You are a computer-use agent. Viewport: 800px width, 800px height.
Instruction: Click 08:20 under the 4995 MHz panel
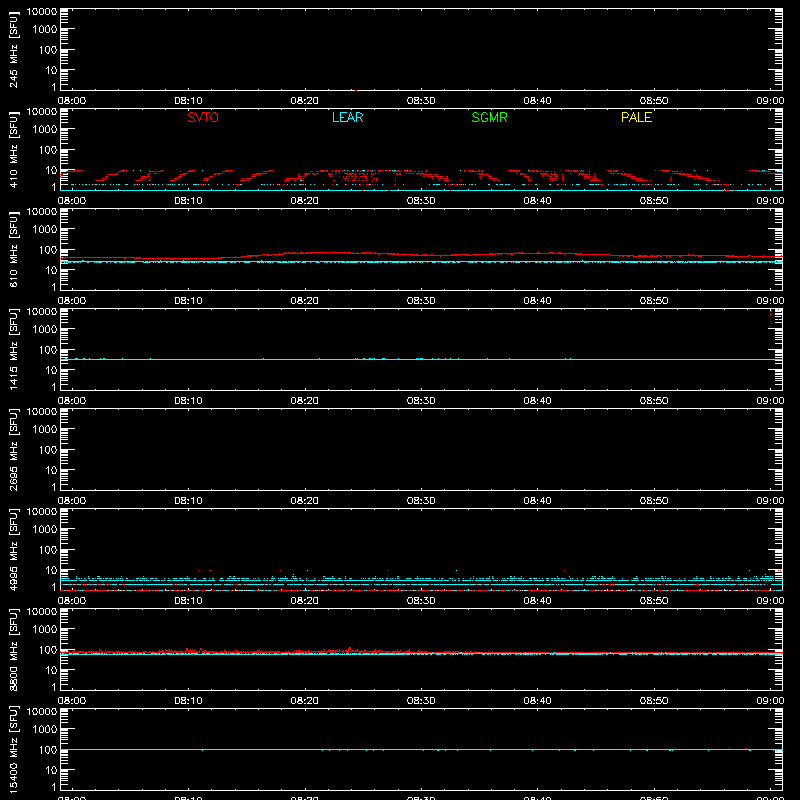pos(305,601)
